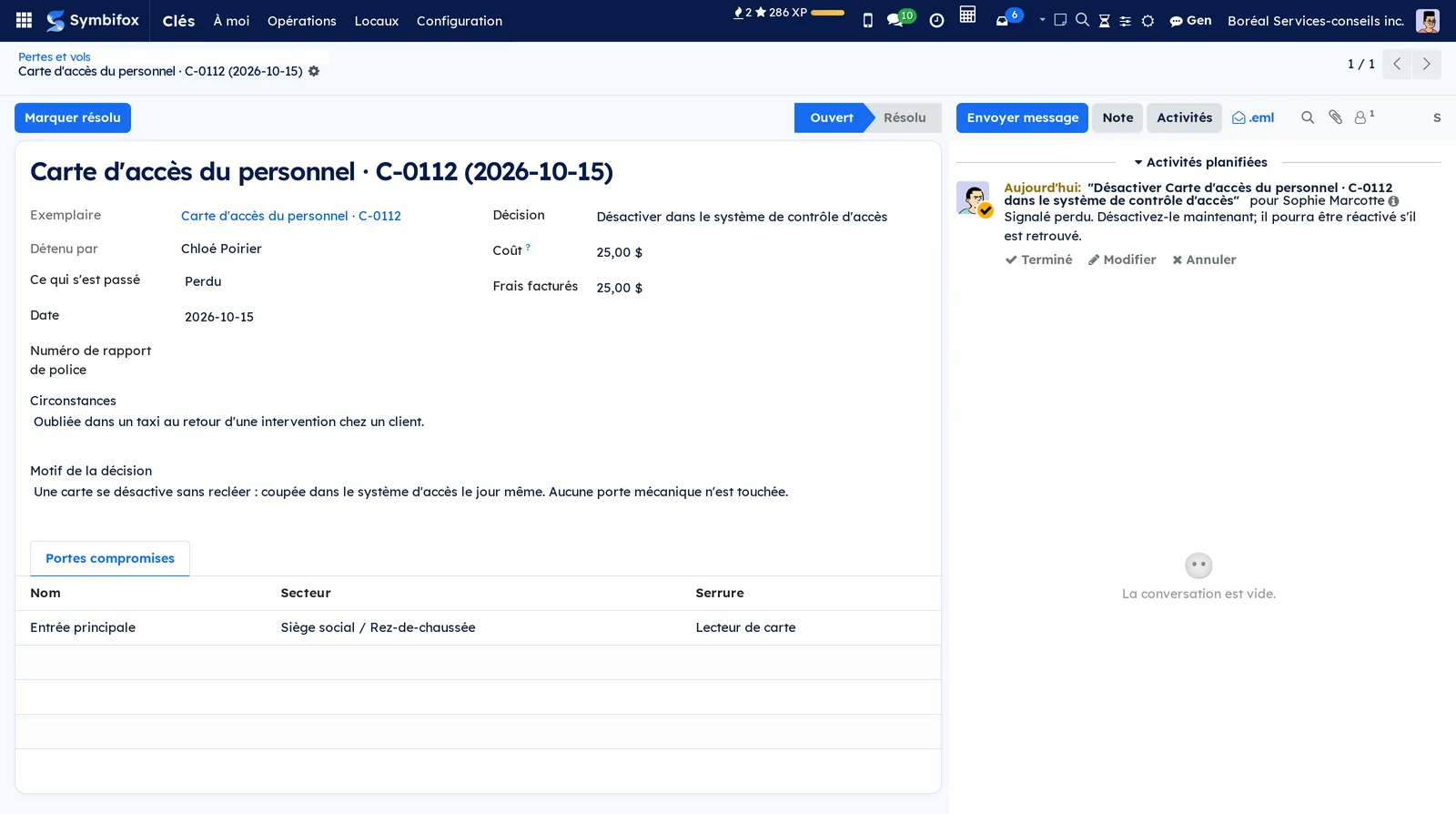
Task: Open the followers icon in chatter
Action: click(x=1364, y=117)
